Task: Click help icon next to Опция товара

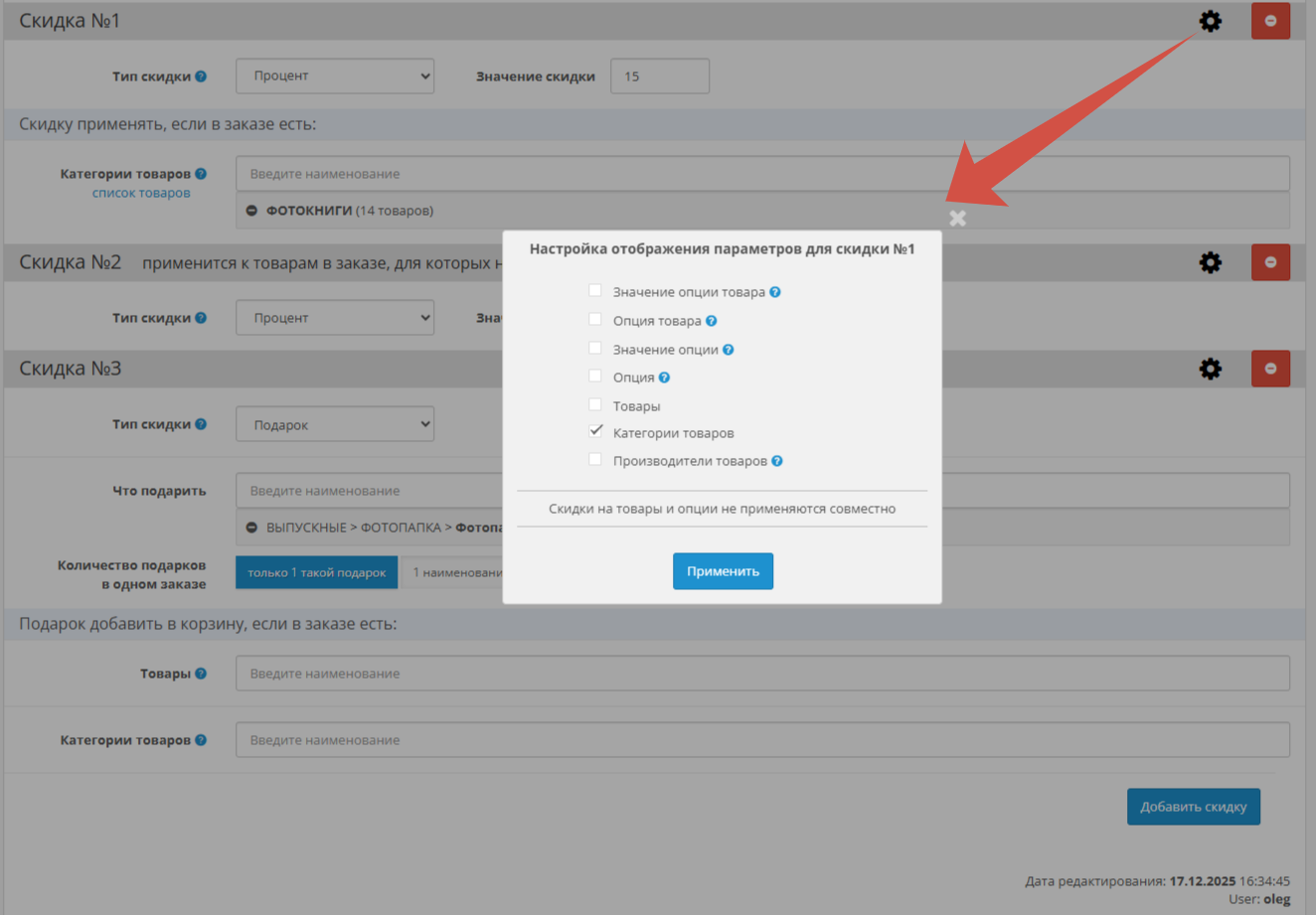Action: [x=711, y=321]
